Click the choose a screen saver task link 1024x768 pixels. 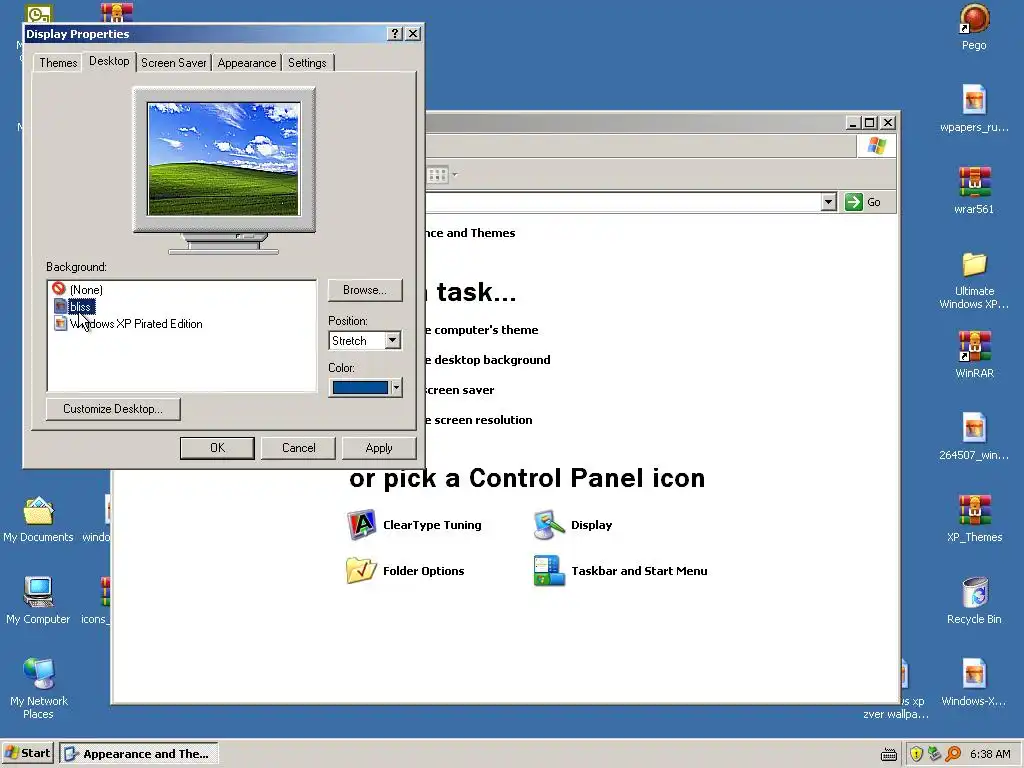tap(460, 390)
